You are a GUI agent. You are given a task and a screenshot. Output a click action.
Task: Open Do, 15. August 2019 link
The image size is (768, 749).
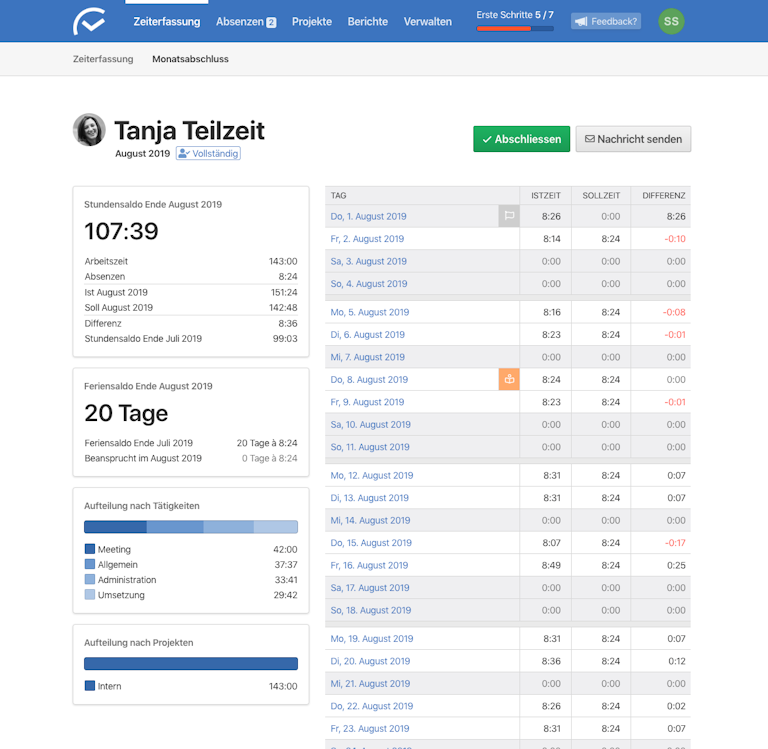pyautogui.click(x=371, y=543)
